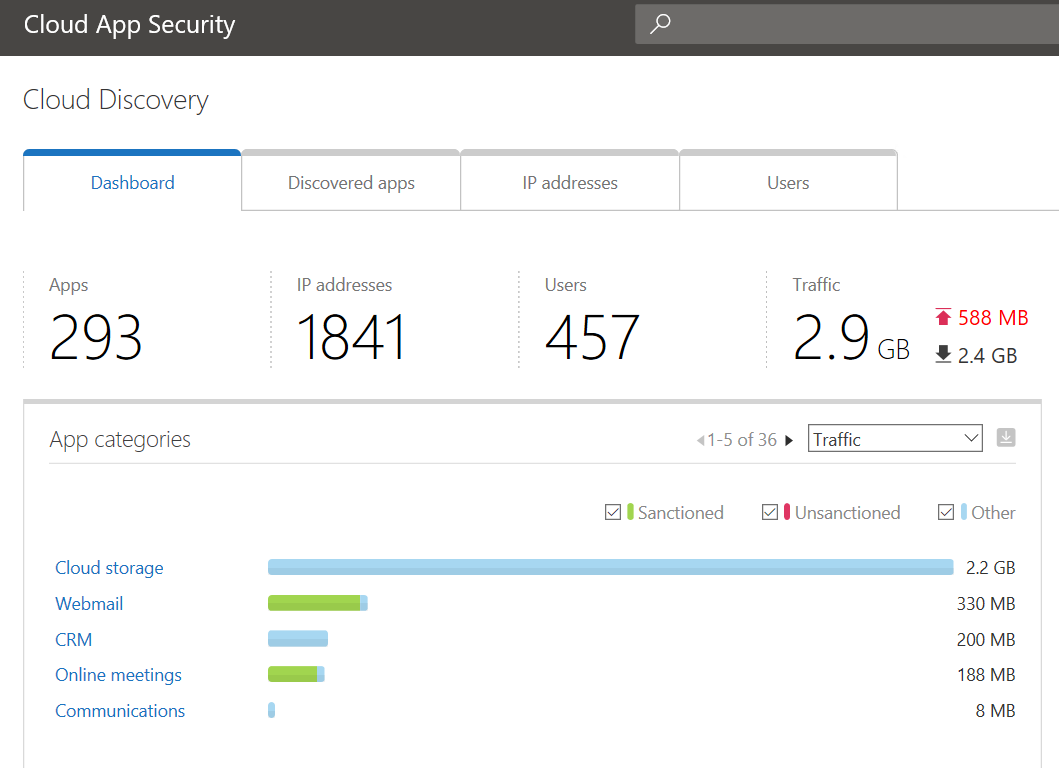Click the 588 MB upload value

coord(993,317)
